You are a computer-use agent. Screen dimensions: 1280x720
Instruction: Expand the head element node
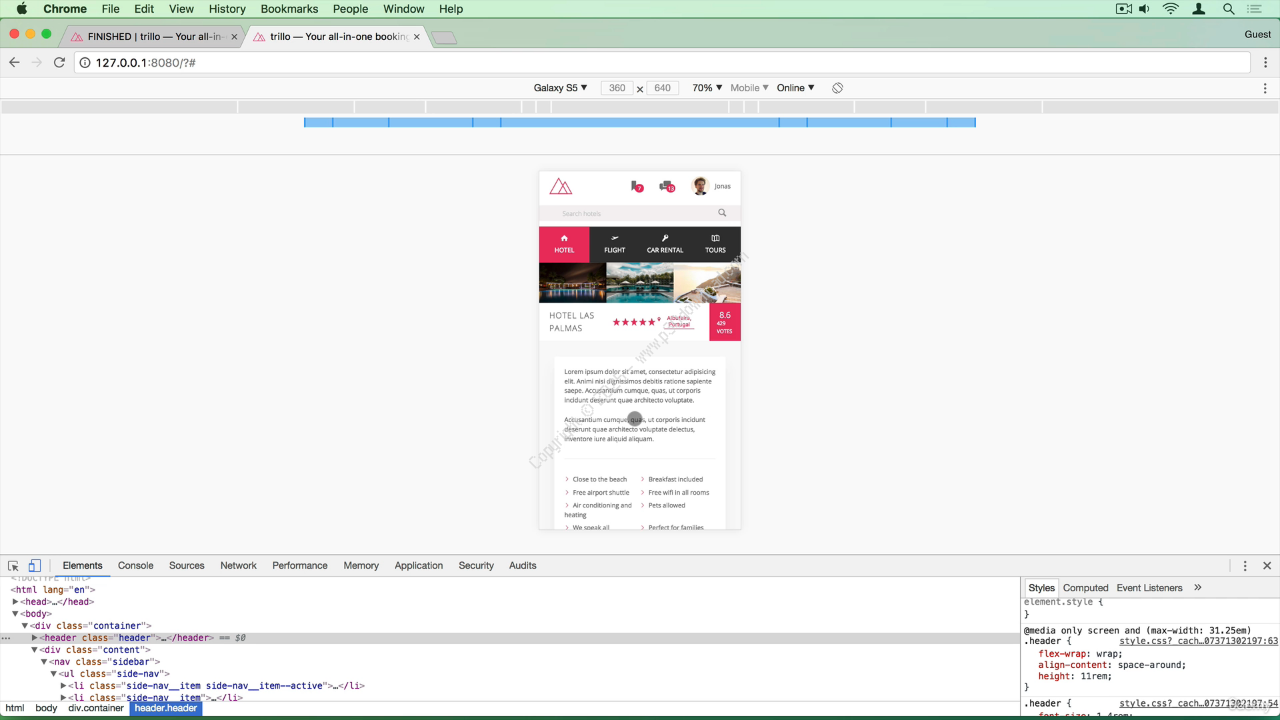(x=15, y=602)
